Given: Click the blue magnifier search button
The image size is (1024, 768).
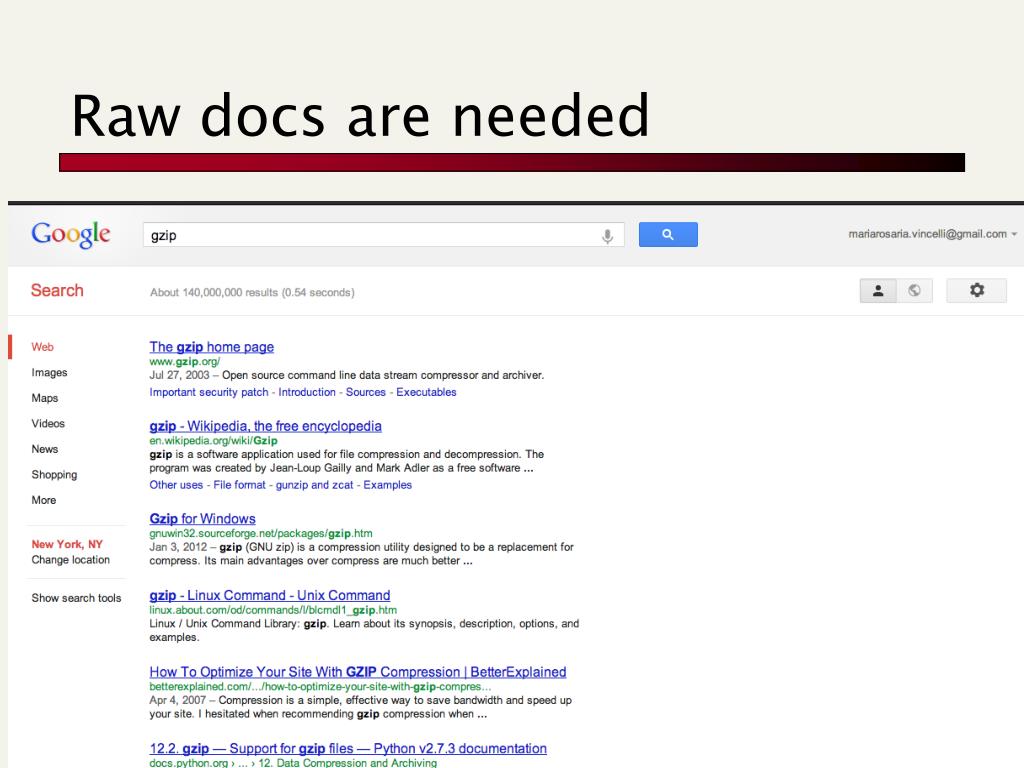Looking at the screenshot, I should coord(667,234).
